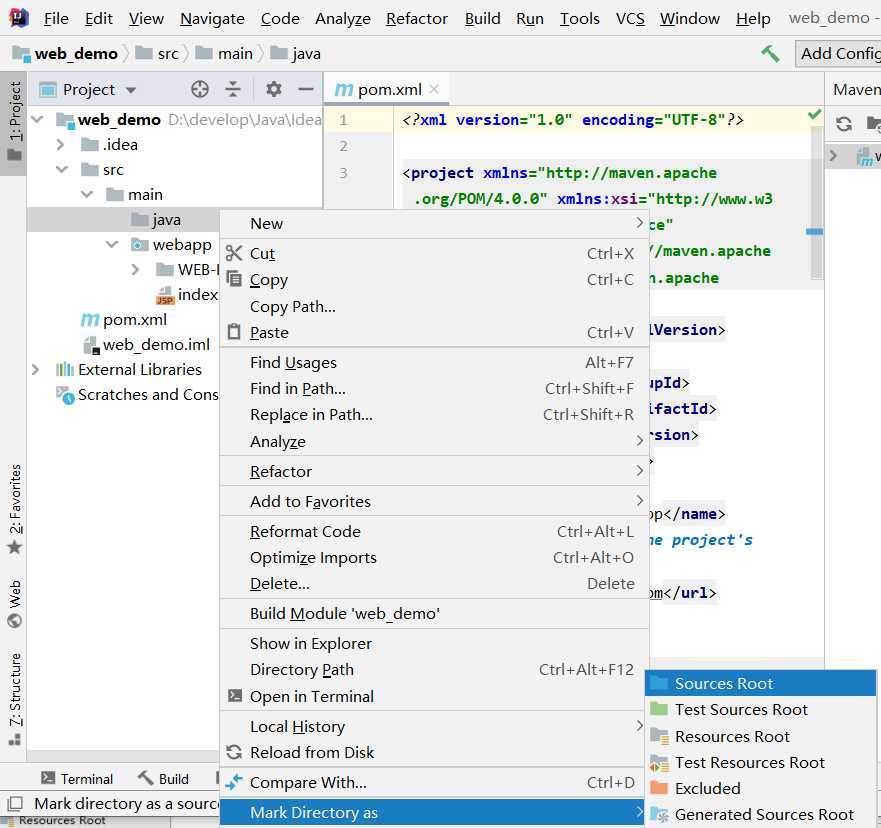
Task: Open Project panel settings gear
Action: pos(274,89)
